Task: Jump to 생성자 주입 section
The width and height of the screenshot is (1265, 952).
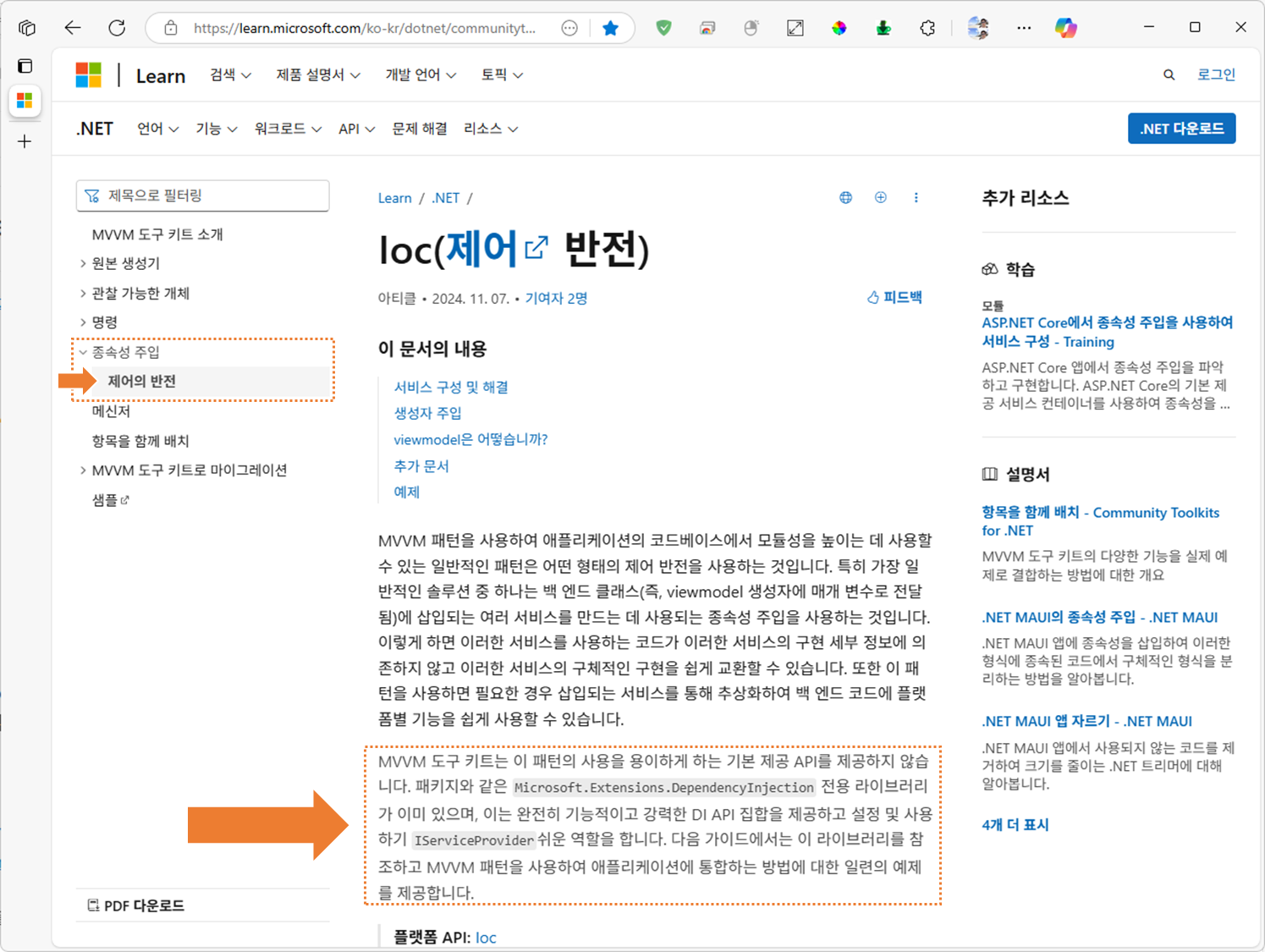Action: pyautogui.click(x=428, y=413)
